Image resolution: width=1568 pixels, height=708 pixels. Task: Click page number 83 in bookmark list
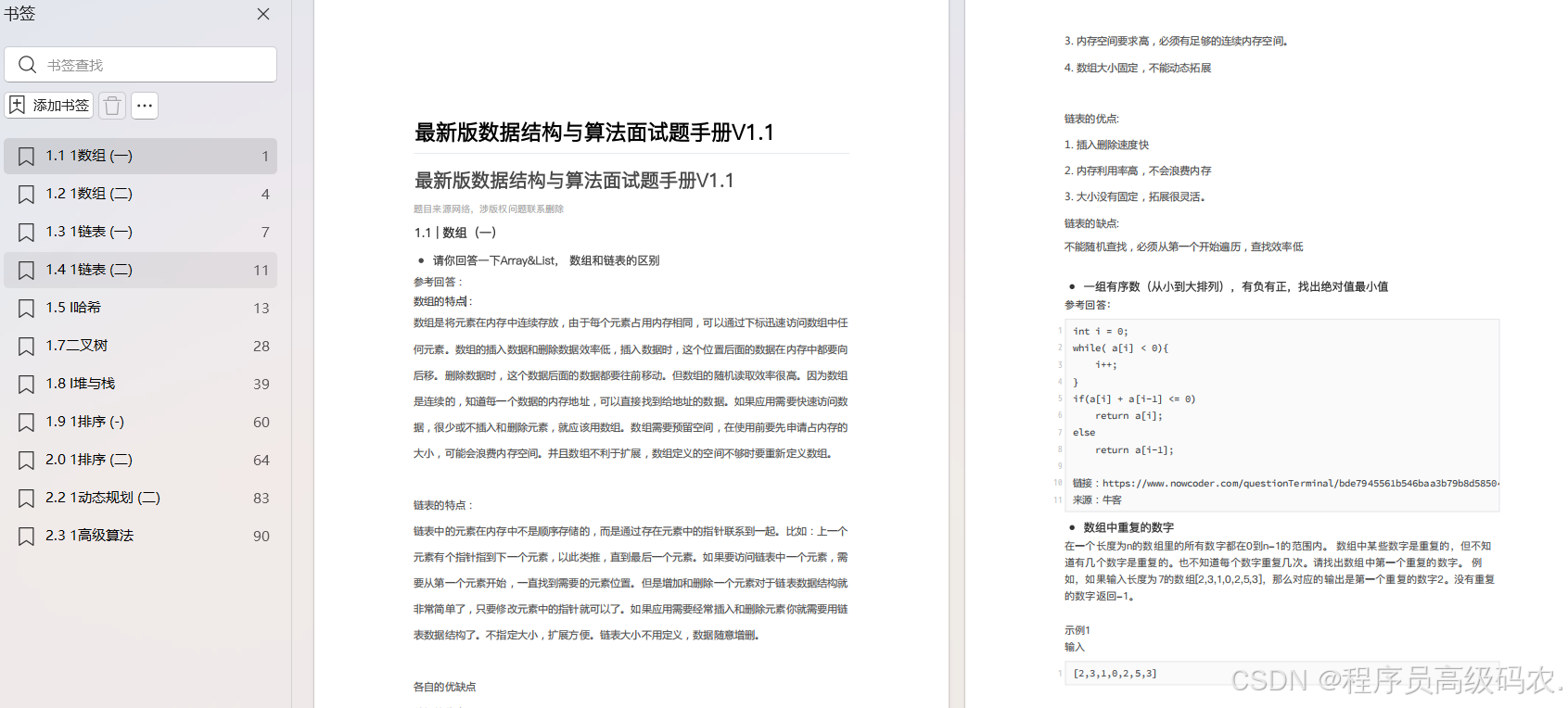click(x=261, y=499)
